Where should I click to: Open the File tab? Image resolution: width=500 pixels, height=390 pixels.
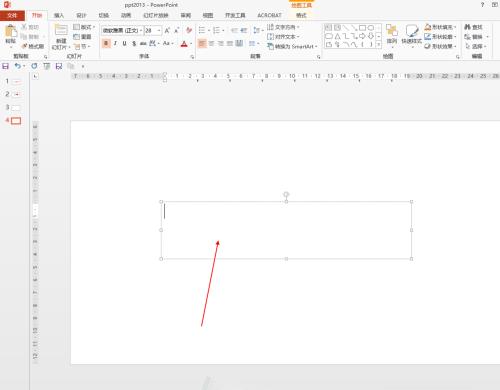[x=12, y=16]
